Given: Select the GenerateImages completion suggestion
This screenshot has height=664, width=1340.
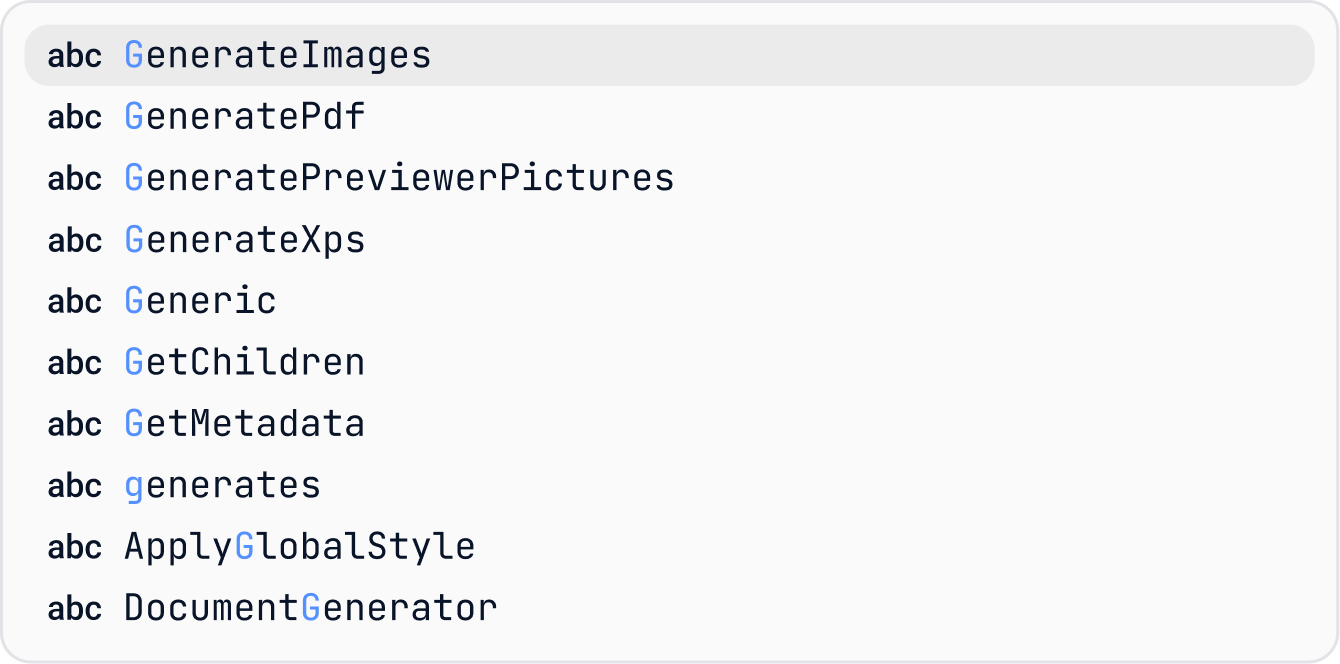Looking at the screenshot, I should pos(669,55).
